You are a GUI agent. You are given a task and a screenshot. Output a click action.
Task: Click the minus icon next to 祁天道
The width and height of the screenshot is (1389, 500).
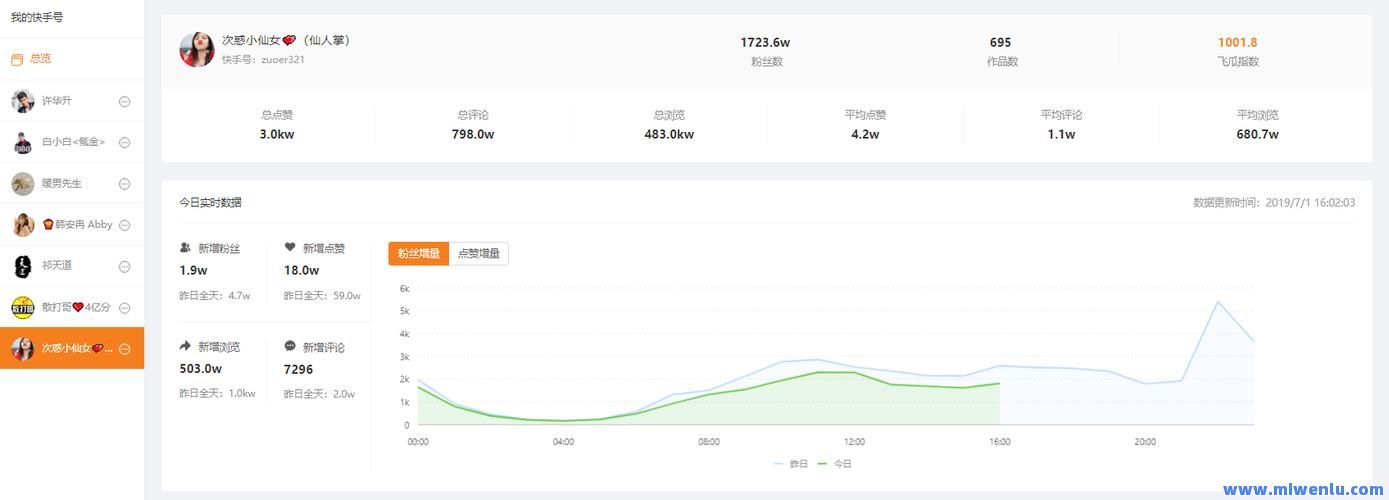[x=125, y=266]
